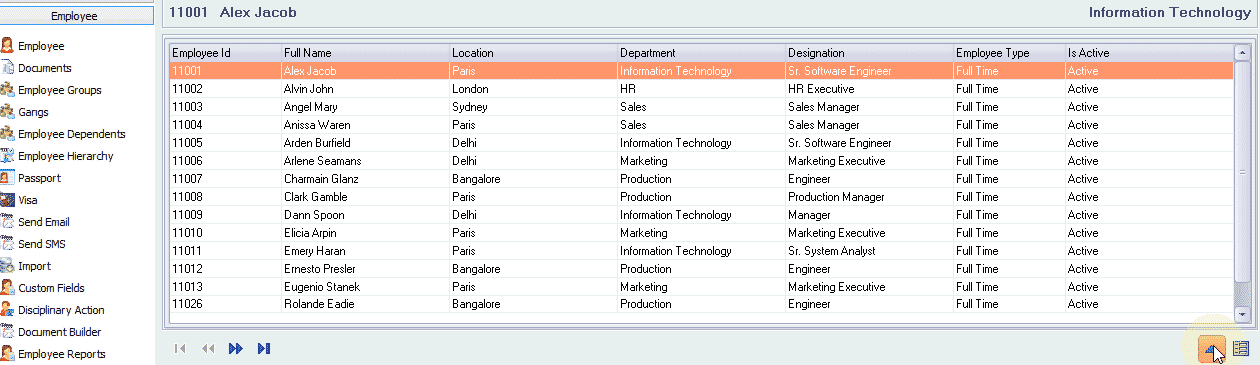The width and height of the screenshot is (1260, 365).
Task: Click employee id 11026 cell
Action: coord(225,304)
